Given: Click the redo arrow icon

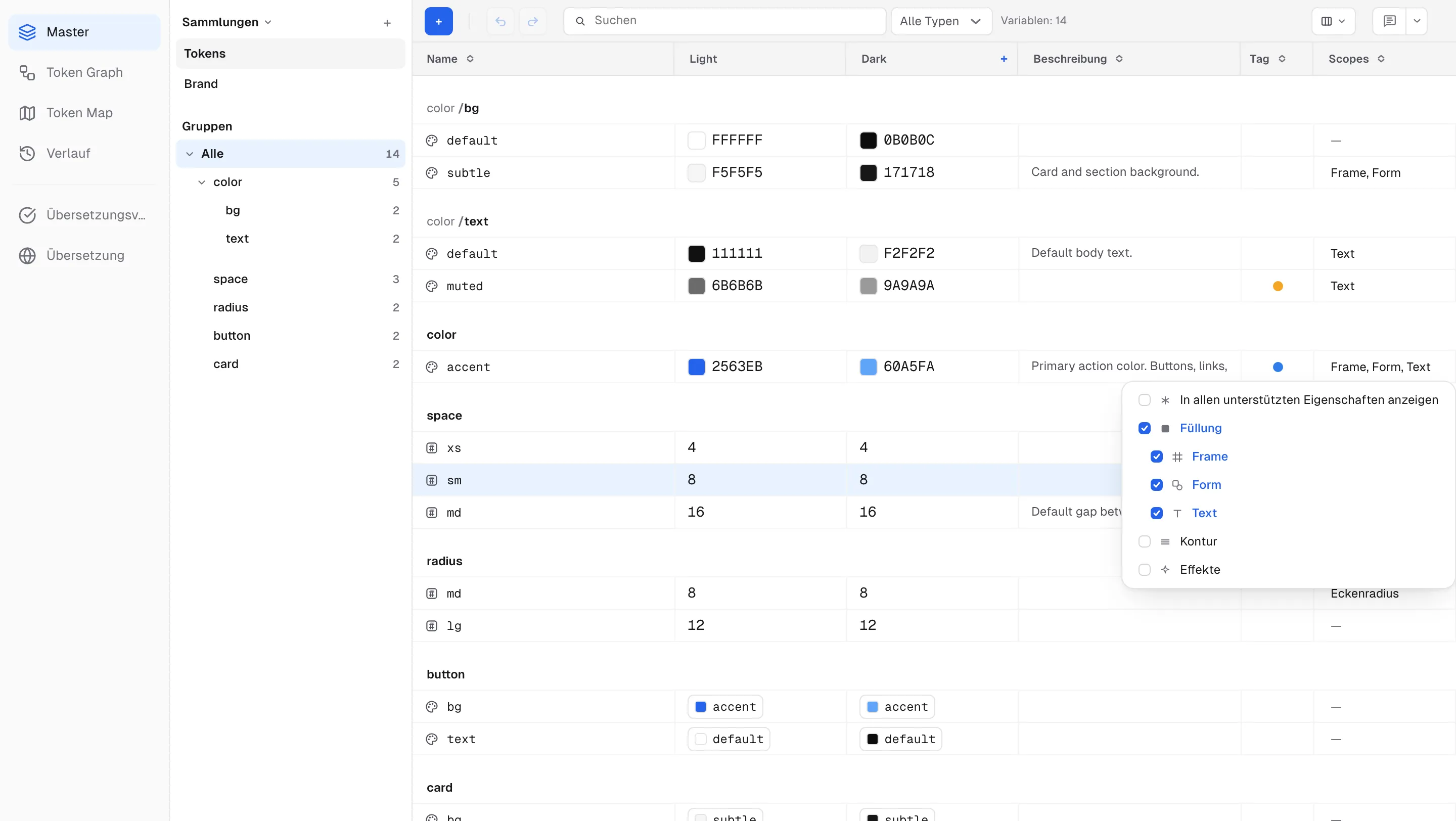Looking at the screenshot, I should click(x=532, y=21).
